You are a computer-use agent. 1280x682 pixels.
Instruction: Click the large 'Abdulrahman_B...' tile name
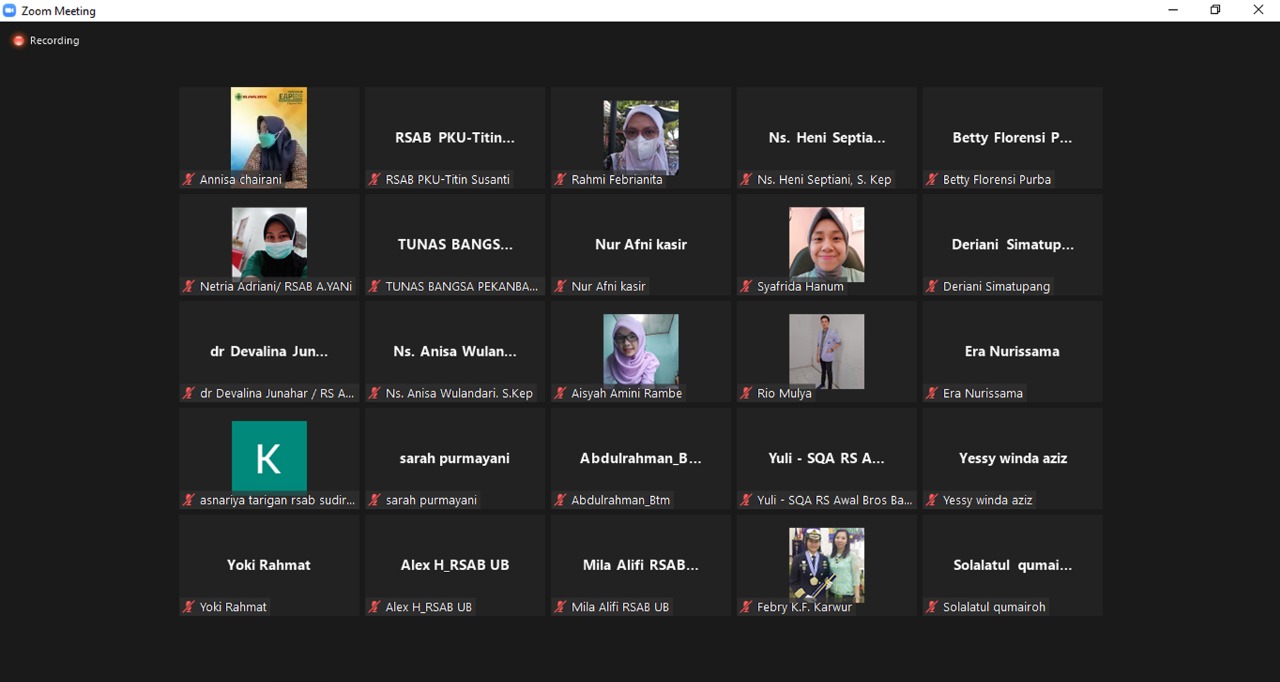[641, 458]
